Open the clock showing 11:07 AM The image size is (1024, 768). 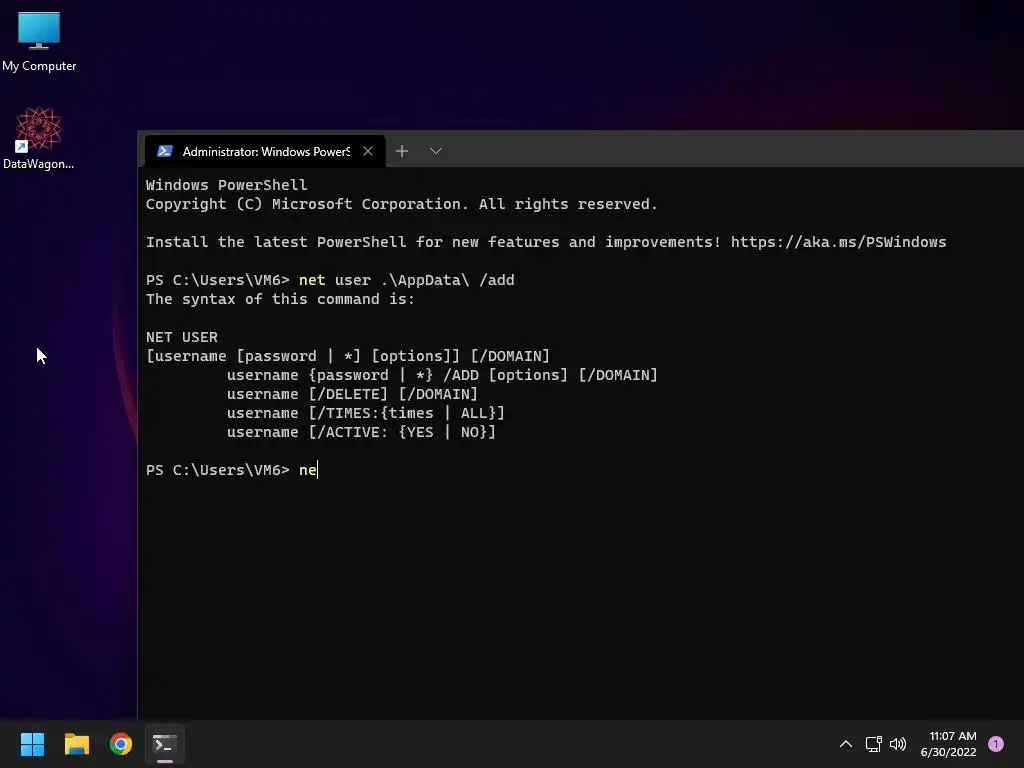click(948, 744)
